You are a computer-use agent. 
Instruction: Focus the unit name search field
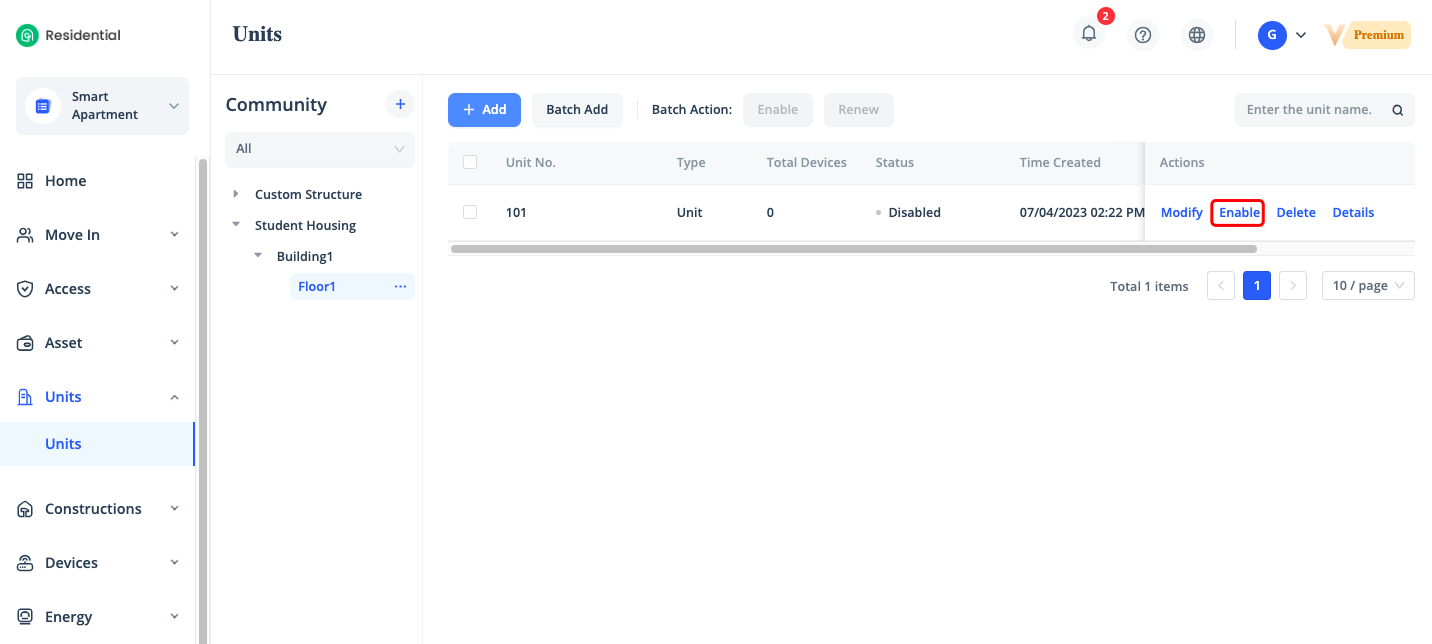click(x=1312, y=110)
